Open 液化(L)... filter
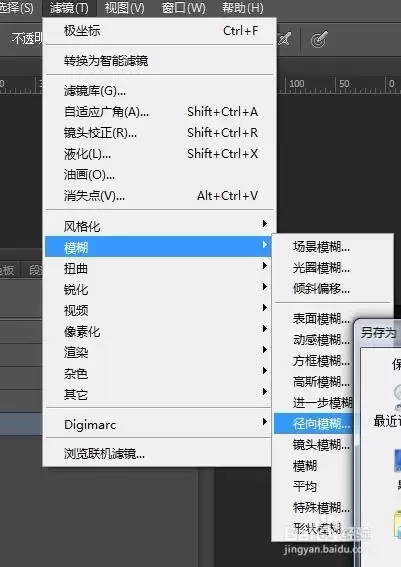Viewport: 401px width, 567px height. pos(159,154)
